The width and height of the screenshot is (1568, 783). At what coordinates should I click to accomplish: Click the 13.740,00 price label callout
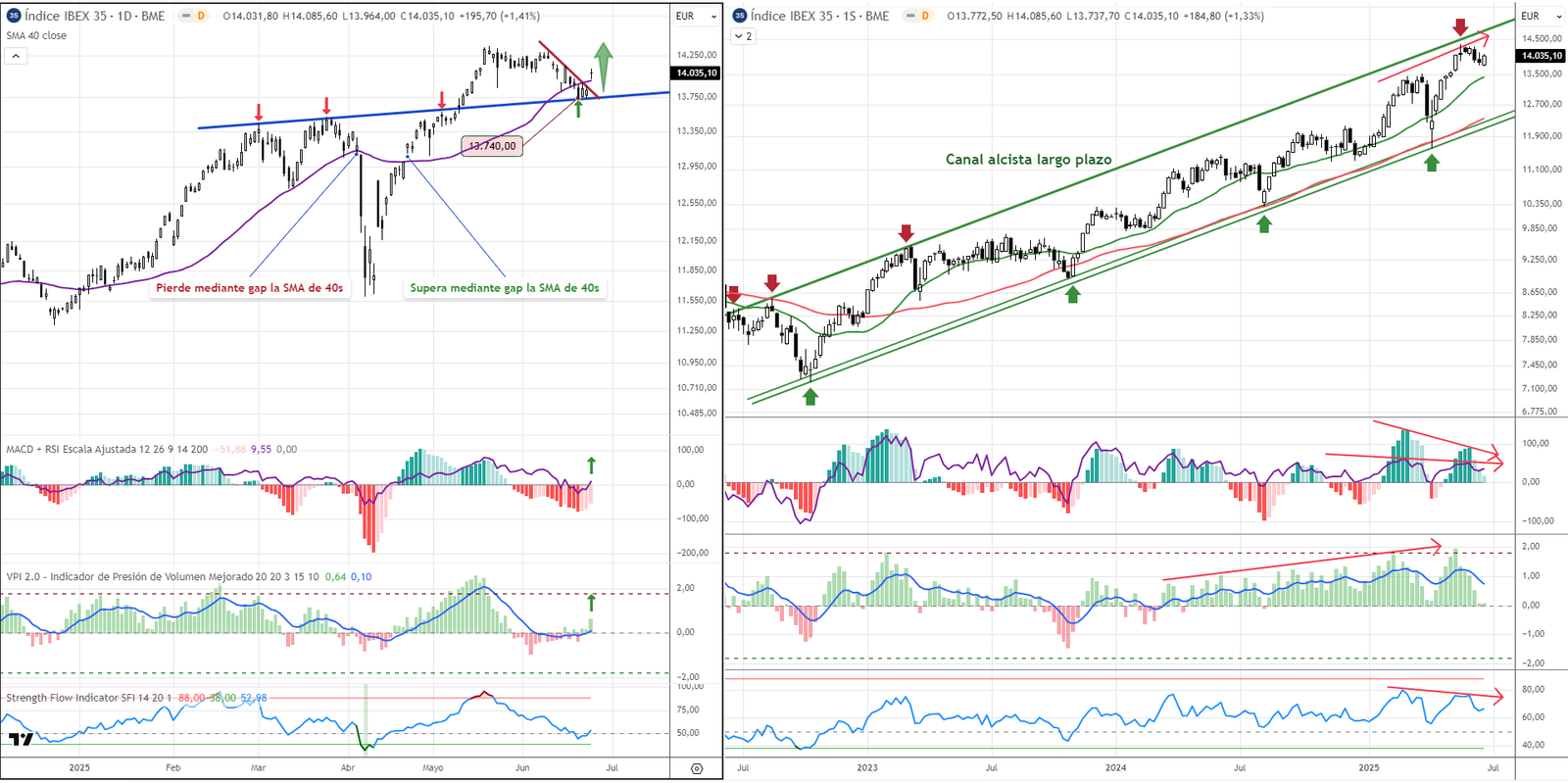click(492, 146)
